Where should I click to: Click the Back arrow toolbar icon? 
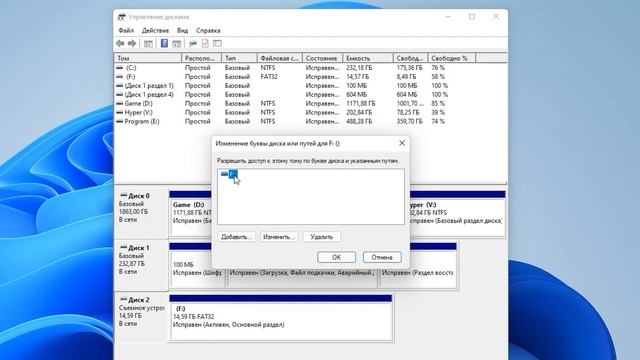[x=120, y=43]
